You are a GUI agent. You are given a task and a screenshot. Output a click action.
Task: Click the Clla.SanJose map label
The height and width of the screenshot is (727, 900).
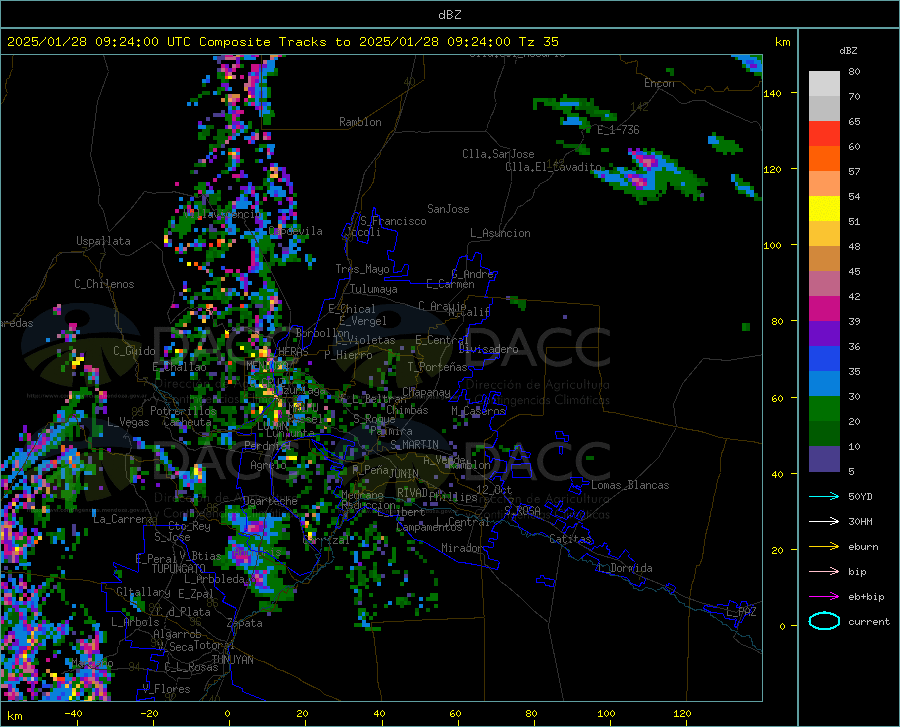click(498, 154)
